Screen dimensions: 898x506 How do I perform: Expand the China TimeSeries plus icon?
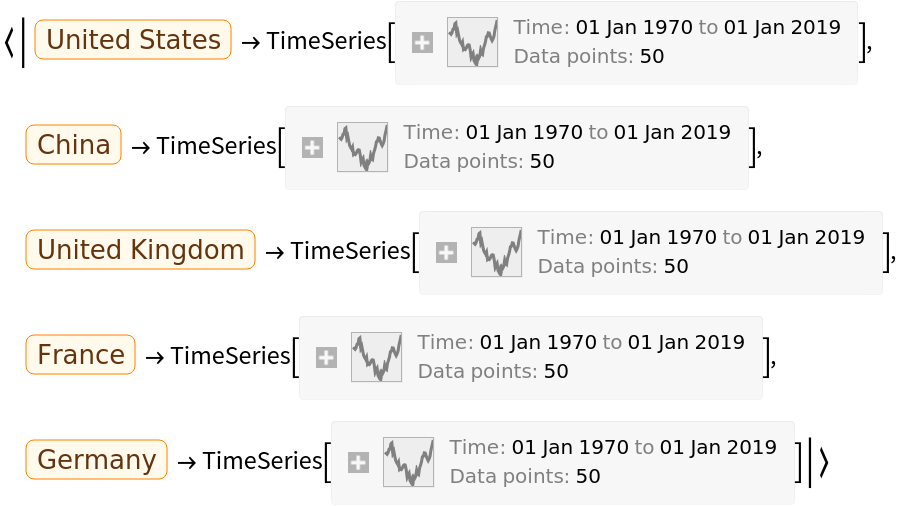pyautogui.click(x=312, y=148)
